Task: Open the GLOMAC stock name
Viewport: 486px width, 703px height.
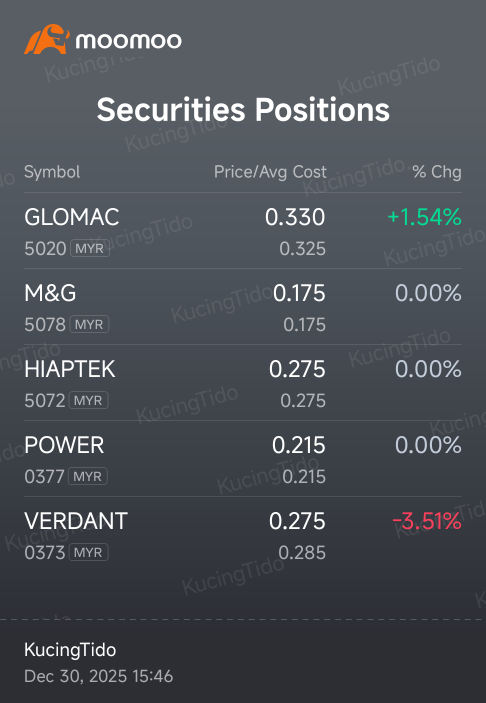Action: [x=72, y=217]
